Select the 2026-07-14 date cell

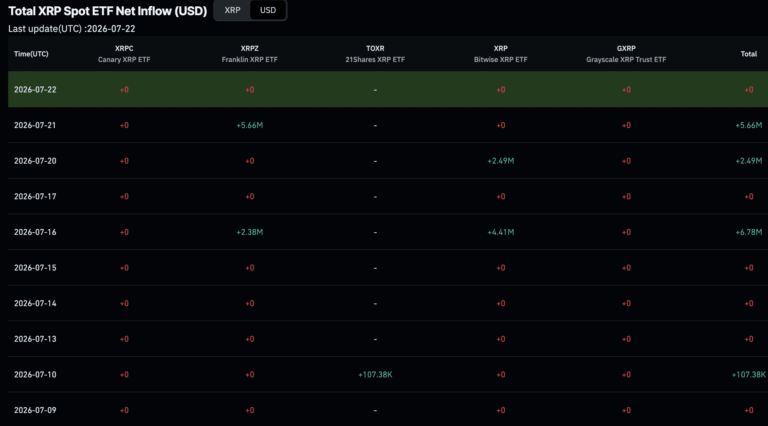(35, 304)
